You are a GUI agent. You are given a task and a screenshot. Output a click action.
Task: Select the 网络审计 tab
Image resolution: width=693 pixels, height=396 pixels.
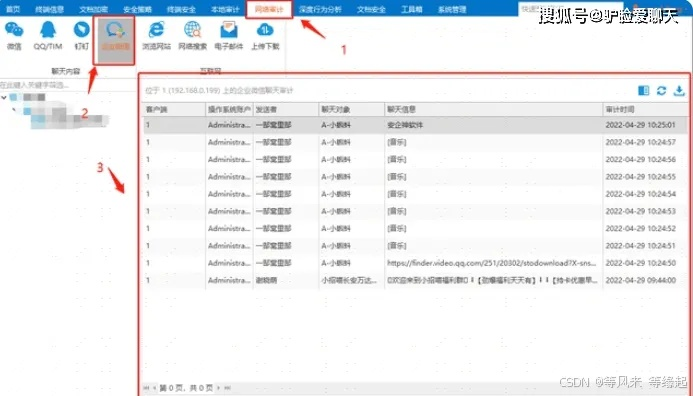click(269, 9)
